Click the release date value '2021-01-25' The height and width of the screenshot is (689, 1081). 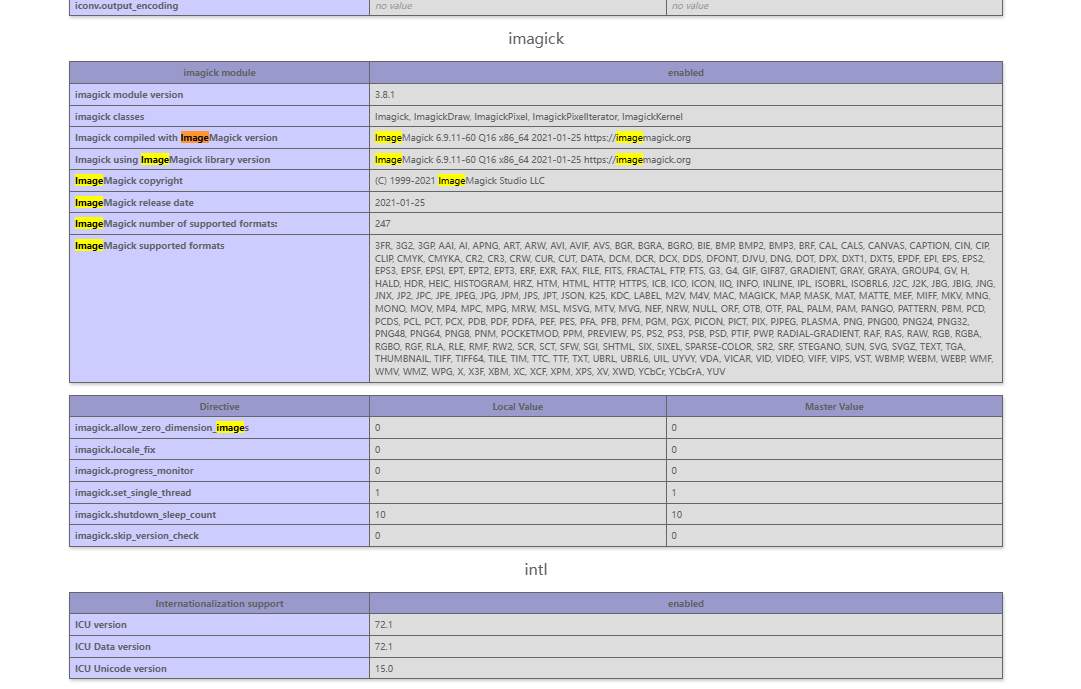[x=400, y=203]
